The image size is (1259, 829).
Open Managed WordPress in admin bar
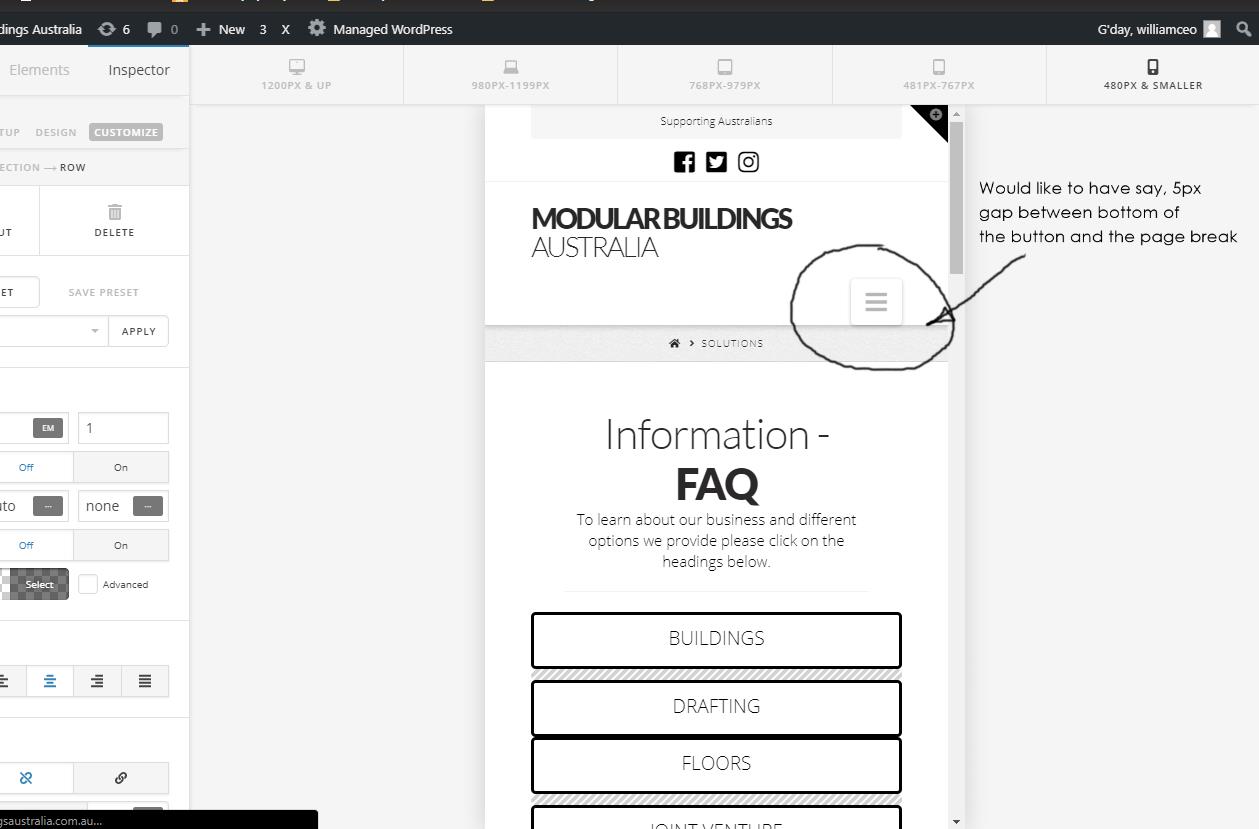[x=380, y=29]
